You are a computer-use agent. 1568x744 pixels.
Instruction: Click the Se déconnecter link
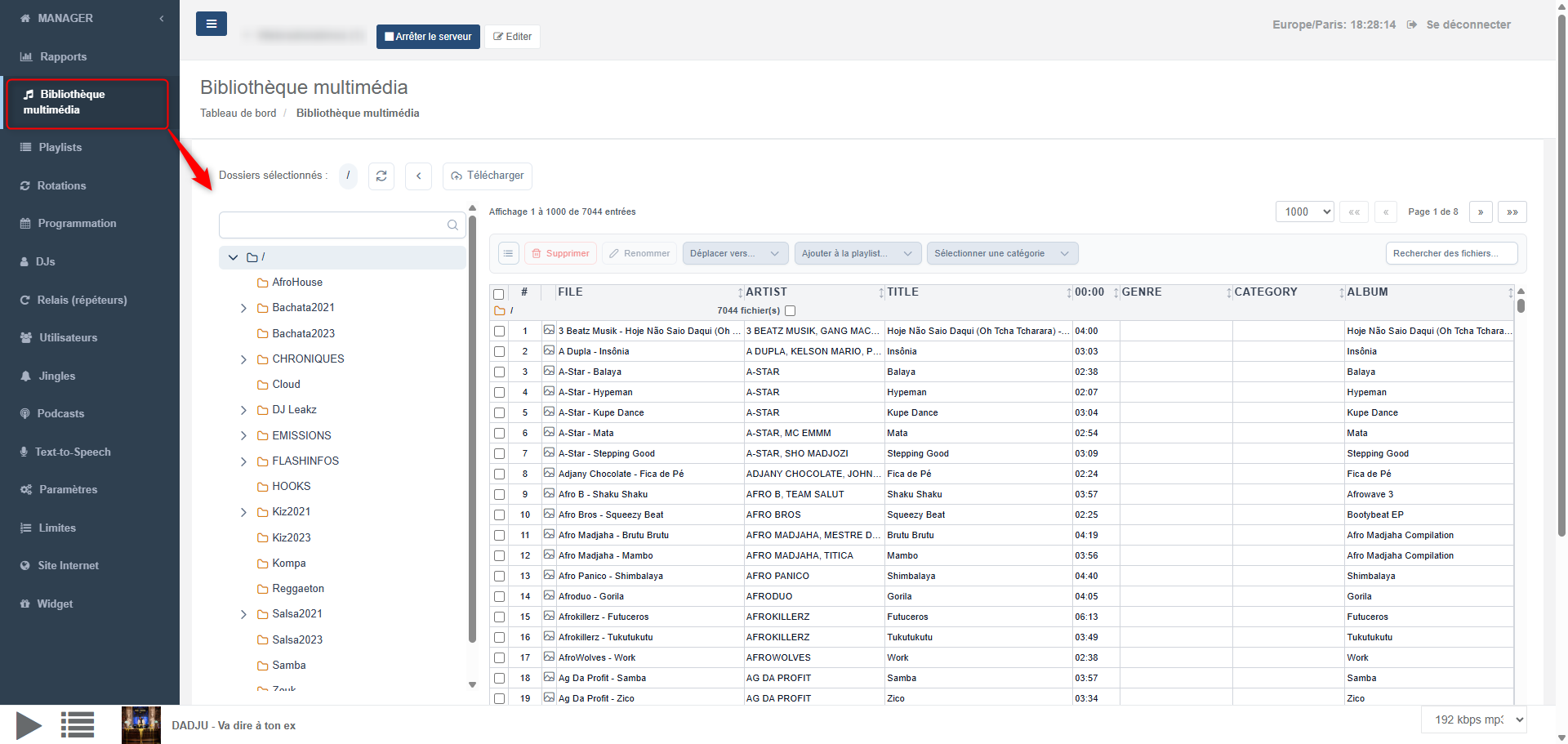[1468, 25]
